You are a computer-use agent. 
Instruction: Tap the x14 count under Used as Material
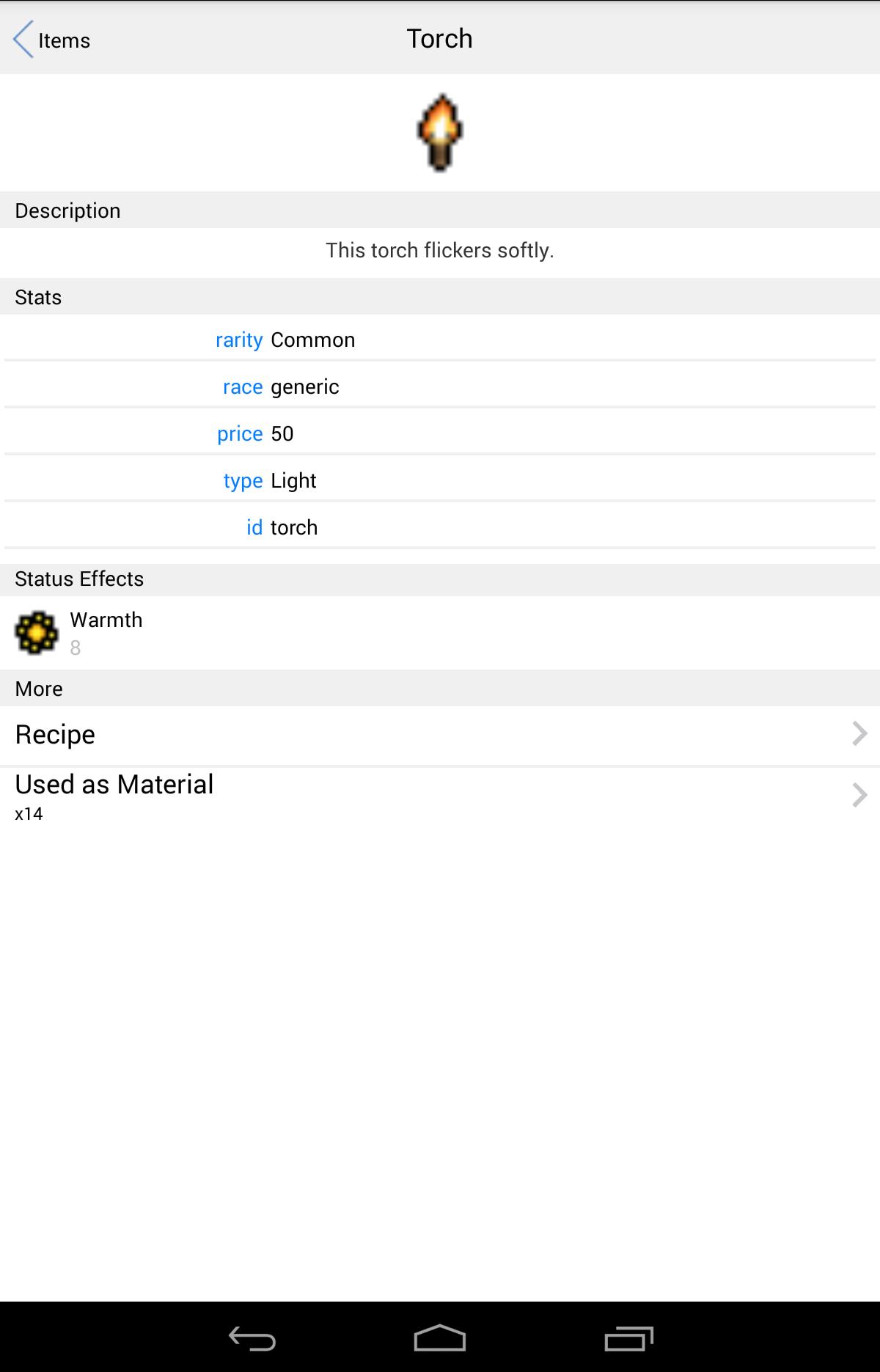(29, 814)
